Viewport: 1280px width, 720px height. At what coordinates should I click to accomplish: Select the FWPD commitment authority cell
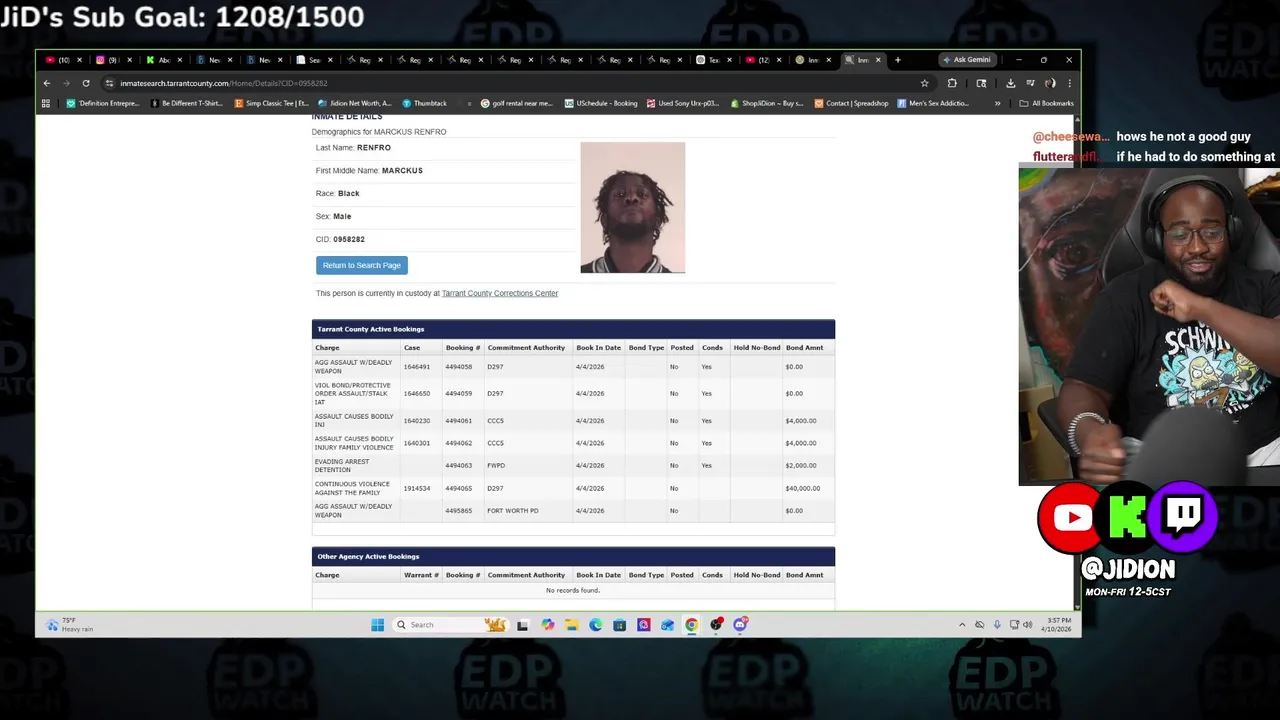pyautogui.click(x=496, y=466)
